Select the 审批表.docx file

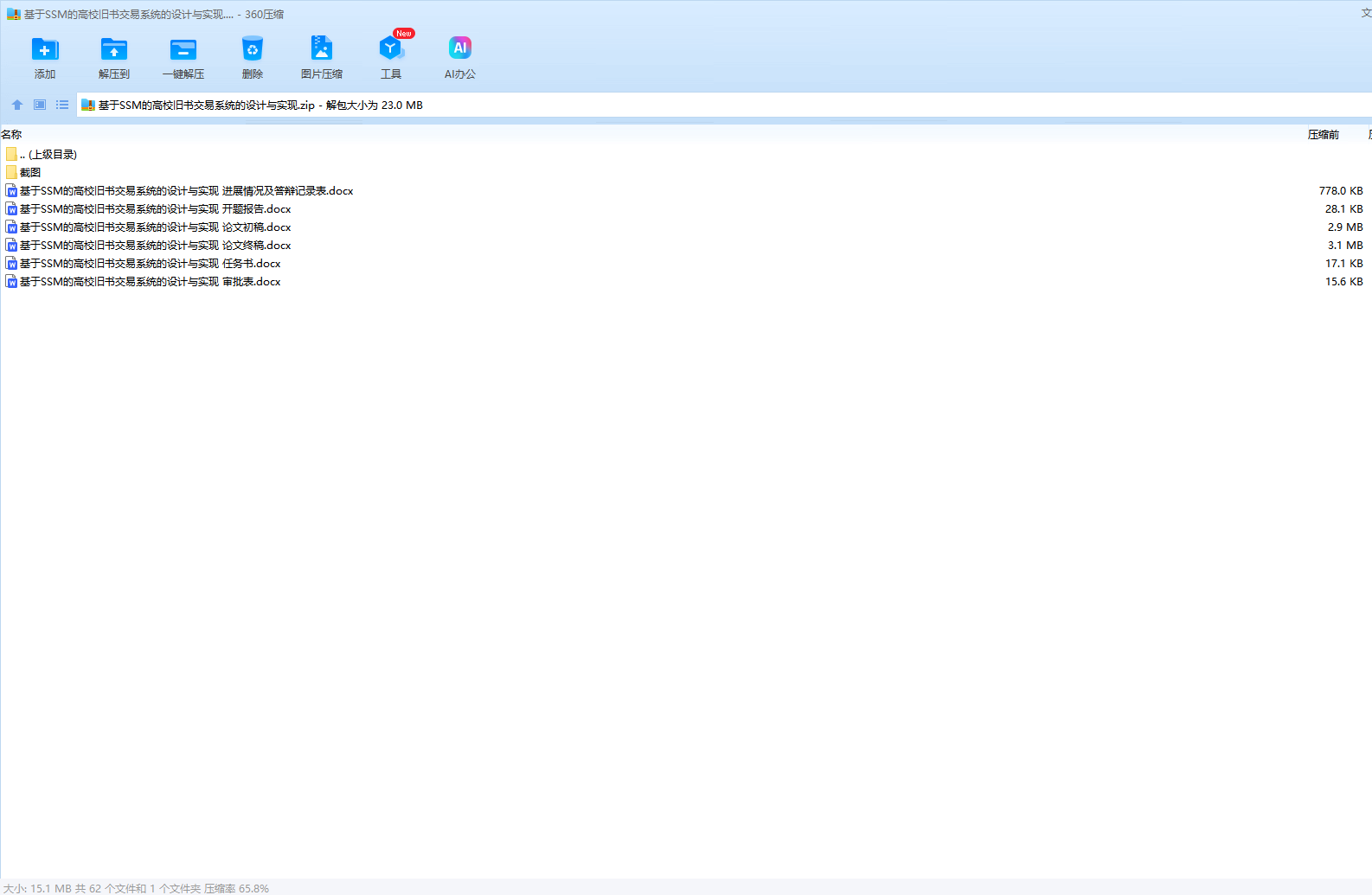click(151, 282)
